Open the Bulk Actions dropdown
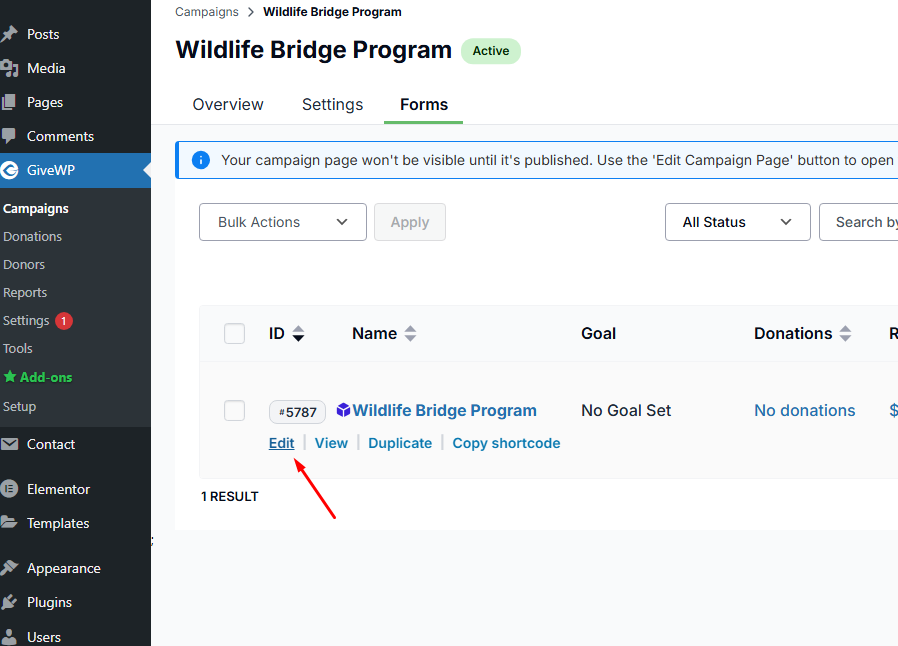The image size is (898, 646). point(283,222)
